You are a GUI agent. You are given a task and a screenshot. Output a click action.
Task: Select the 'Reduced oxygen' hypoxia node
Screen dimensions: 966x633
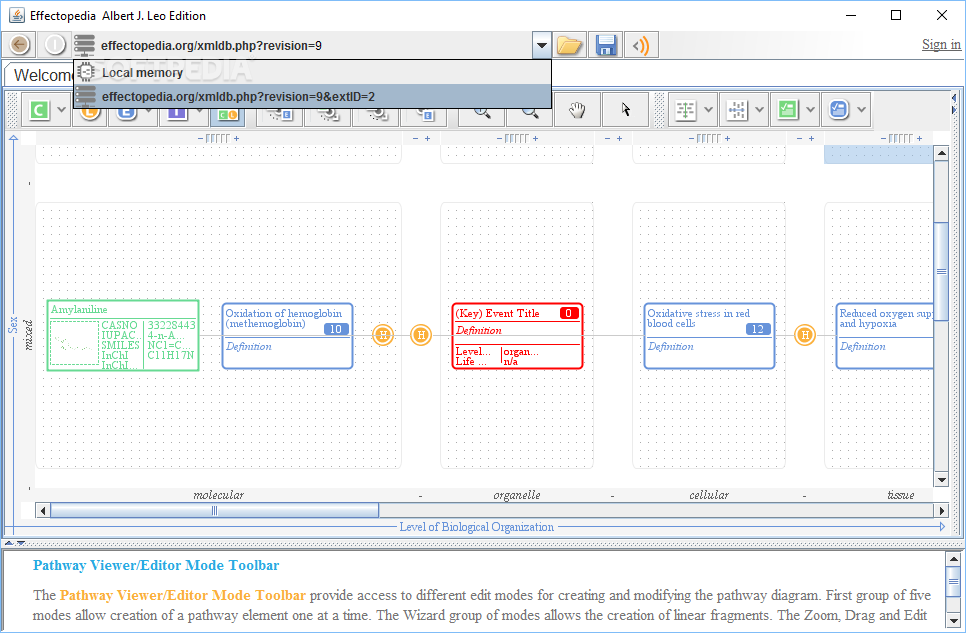(885, 336)
